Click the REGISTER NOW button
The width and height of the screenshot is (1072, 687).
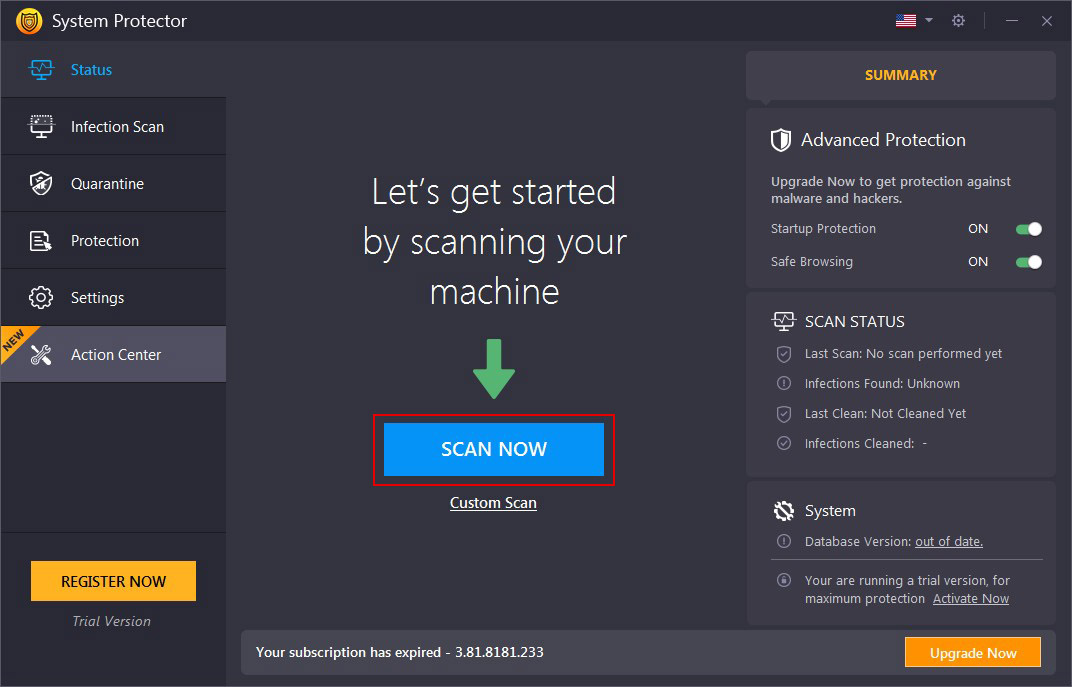[x=113, y=580]
